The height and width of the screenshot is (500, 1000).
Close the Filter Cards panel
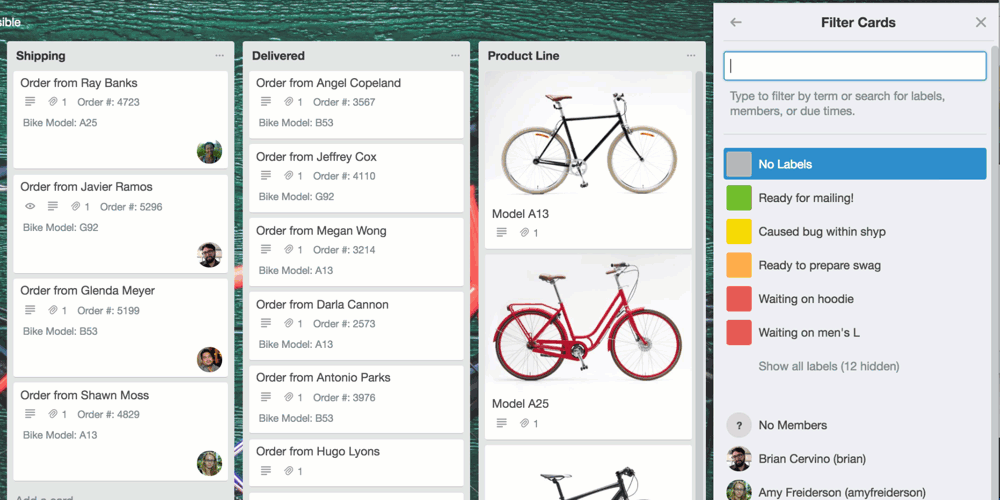point(981,22)
